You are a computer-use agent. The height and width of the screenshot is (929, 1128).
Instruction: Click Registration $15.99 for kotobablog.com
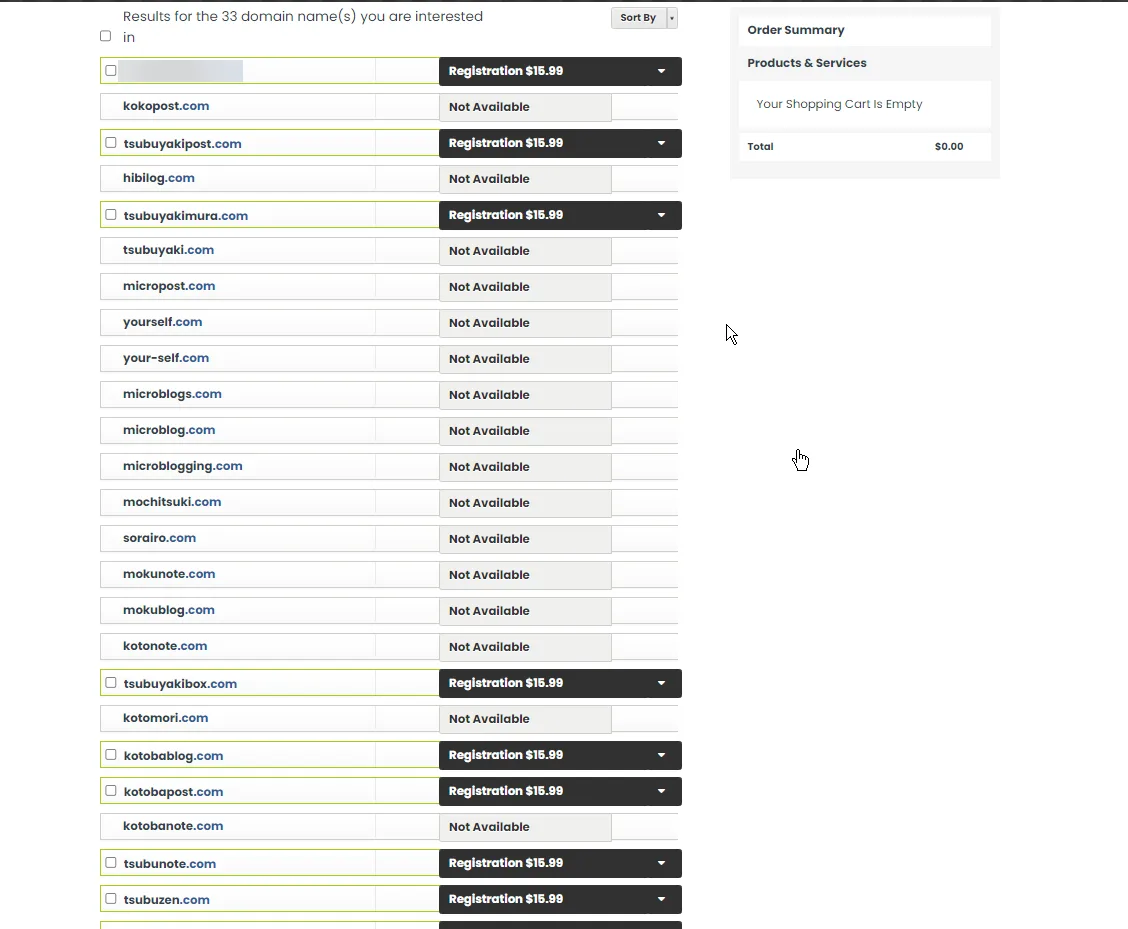pyautogui.click(x=506, y=755)
